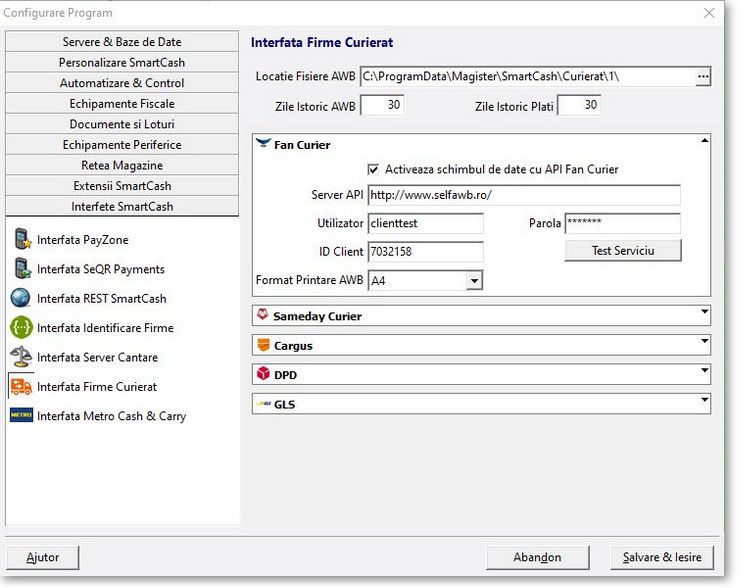Click the Fan Curier header text

coord(302,145)
